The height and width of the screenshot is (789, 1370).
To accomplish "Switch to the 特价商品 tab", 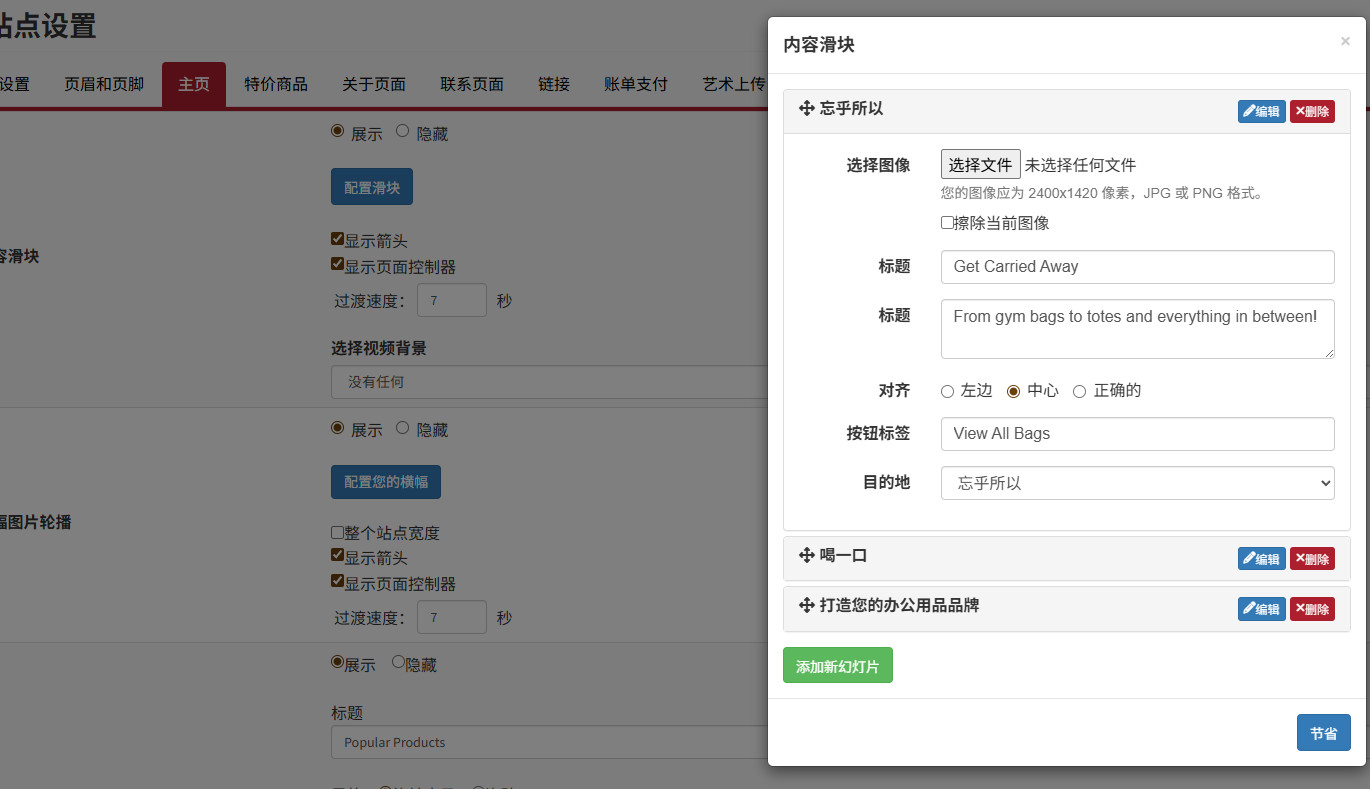I will pos(276,84).
